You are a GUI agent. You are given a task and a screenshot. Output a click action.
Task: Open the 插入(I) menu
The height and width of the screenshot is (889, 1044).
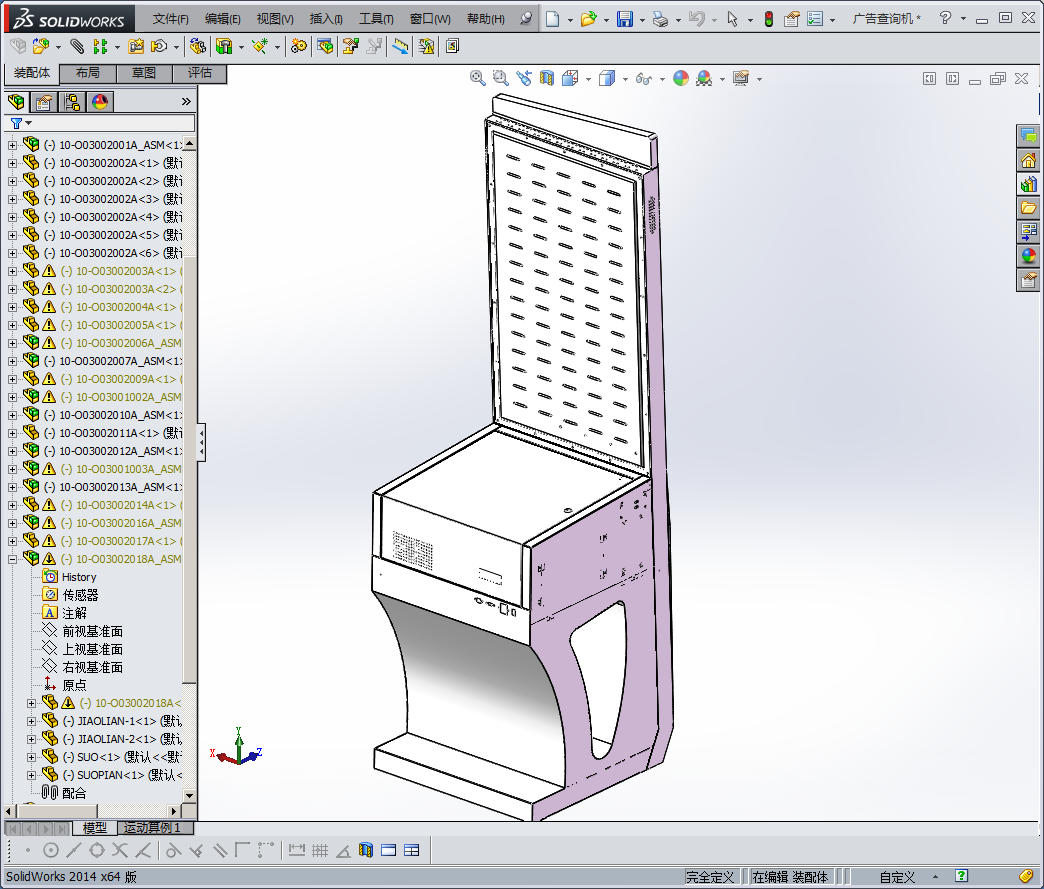click(326, 19)
